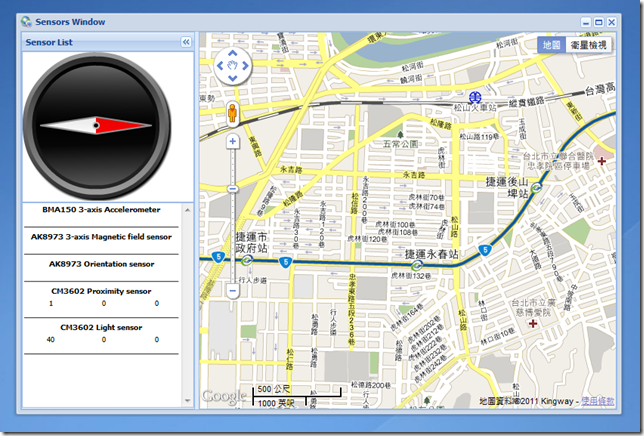644x436 pixels.
Task: Select AK8973 3-axis Magnetic field sensor
Action: pos(101,237)
